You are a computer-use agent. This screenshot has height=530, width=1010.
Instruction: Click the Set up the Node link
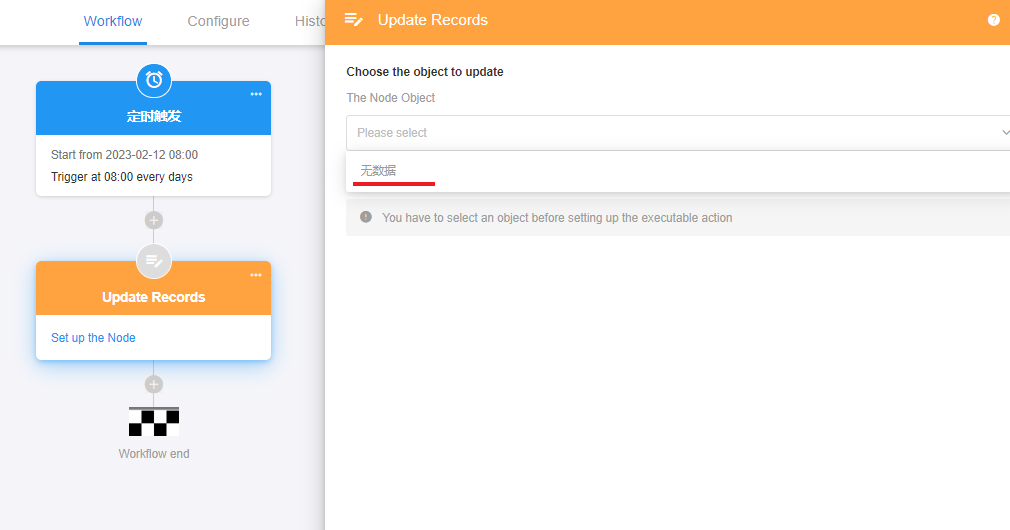pos(93,338)
